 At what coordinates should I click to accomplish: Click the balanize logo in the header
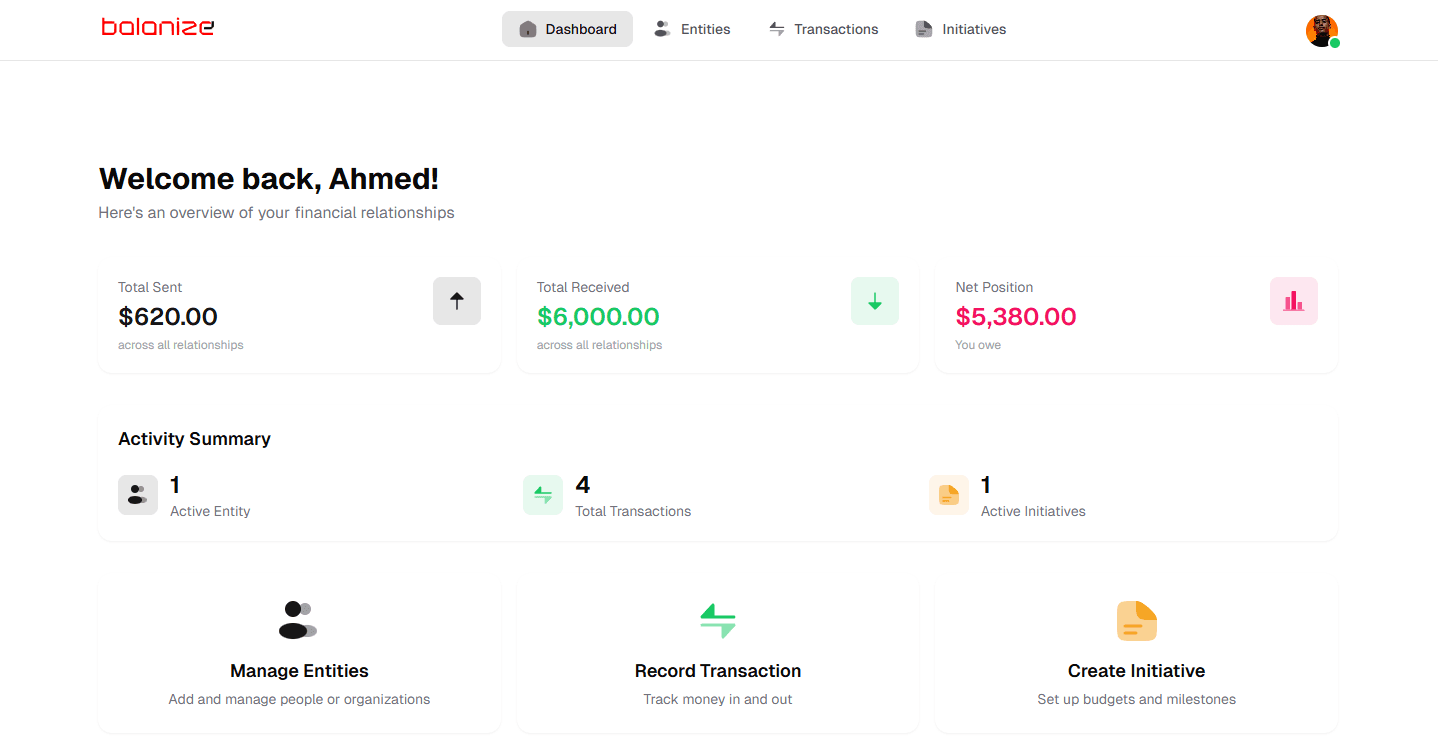tap(157, 27)
